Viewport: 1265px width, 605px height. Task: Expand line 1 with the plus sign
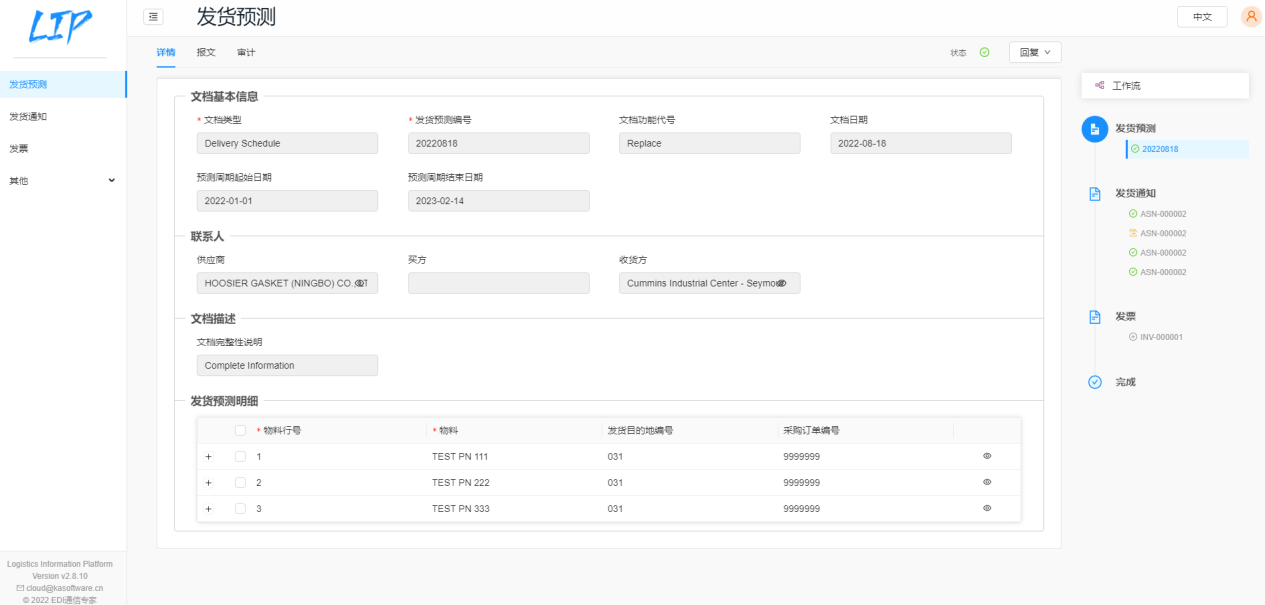click(208, 456)
